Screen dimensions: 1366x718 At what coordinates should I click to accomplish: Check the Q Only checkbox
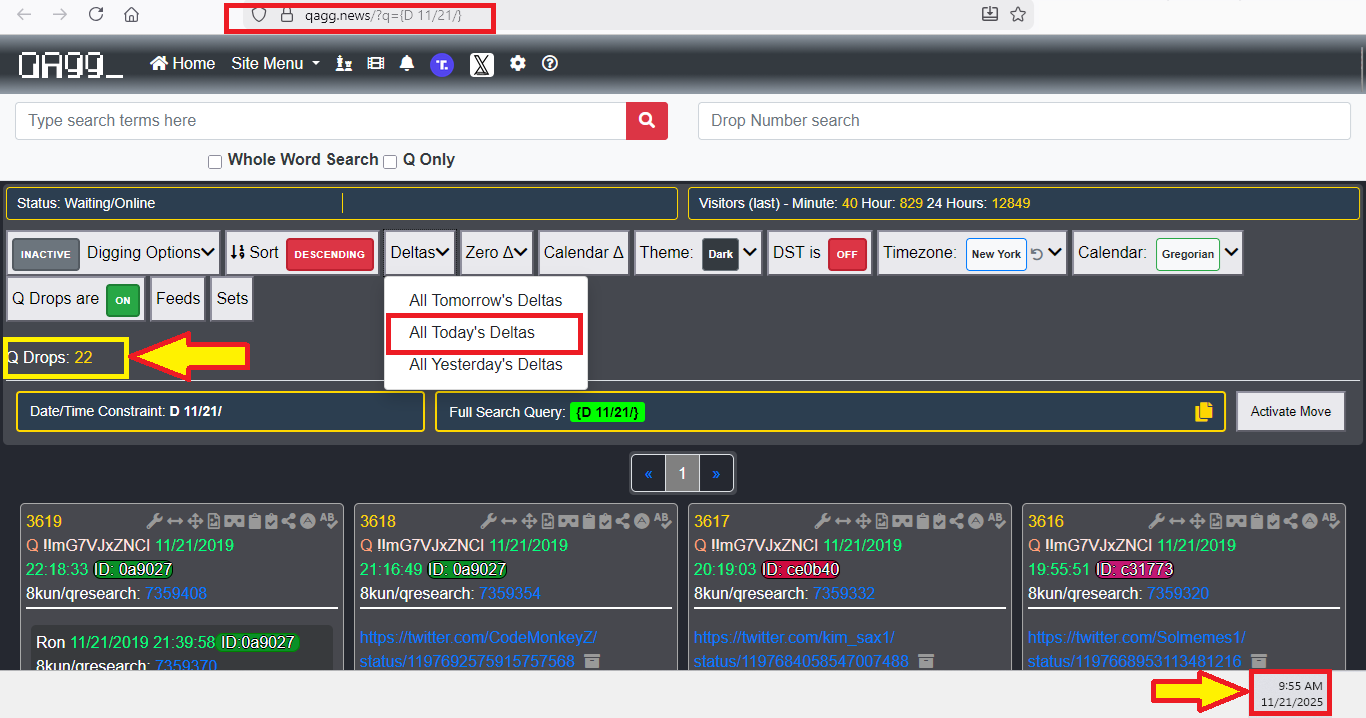pos(391,162)
